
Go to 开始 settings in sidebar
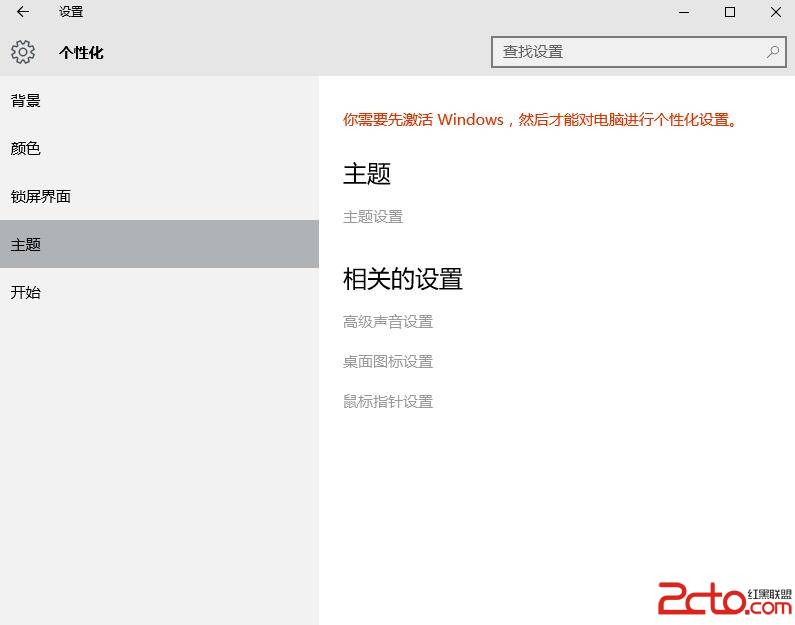click(x=26, y=293)
